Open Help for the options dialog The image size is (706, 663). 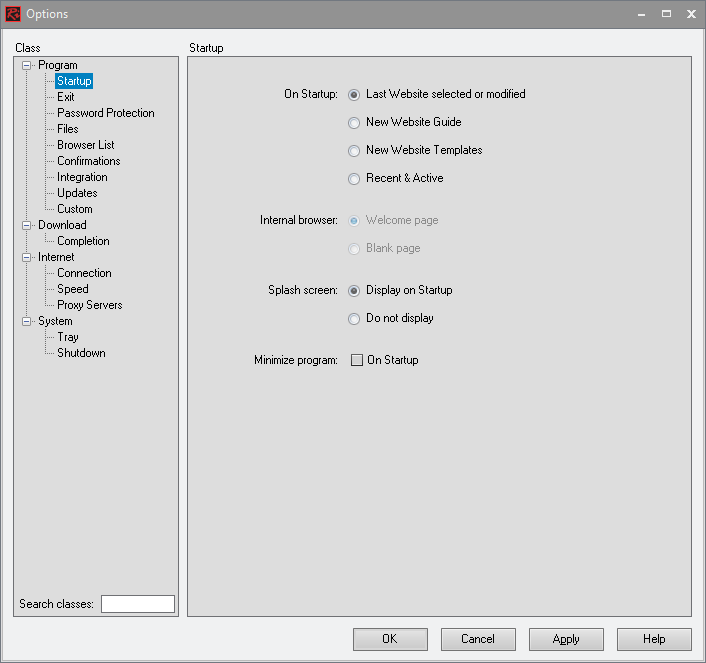click(654, 639)
